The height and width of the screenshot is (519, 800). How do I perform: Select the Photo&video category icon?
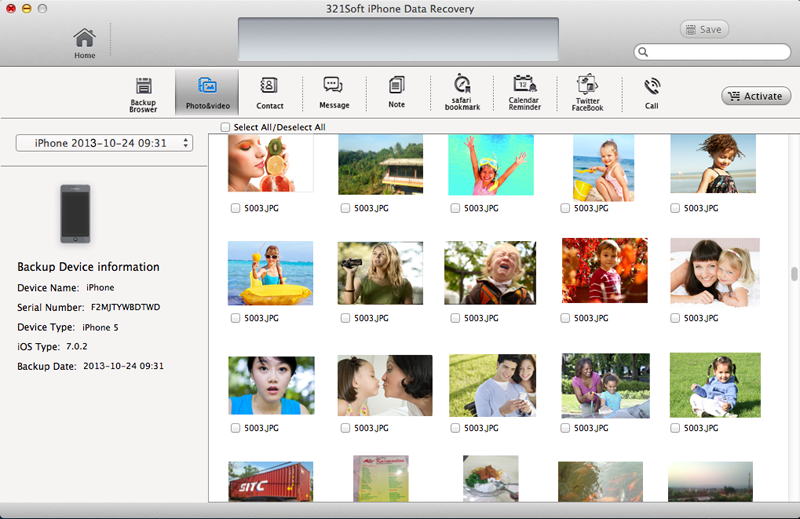click(x=207, y=93)
